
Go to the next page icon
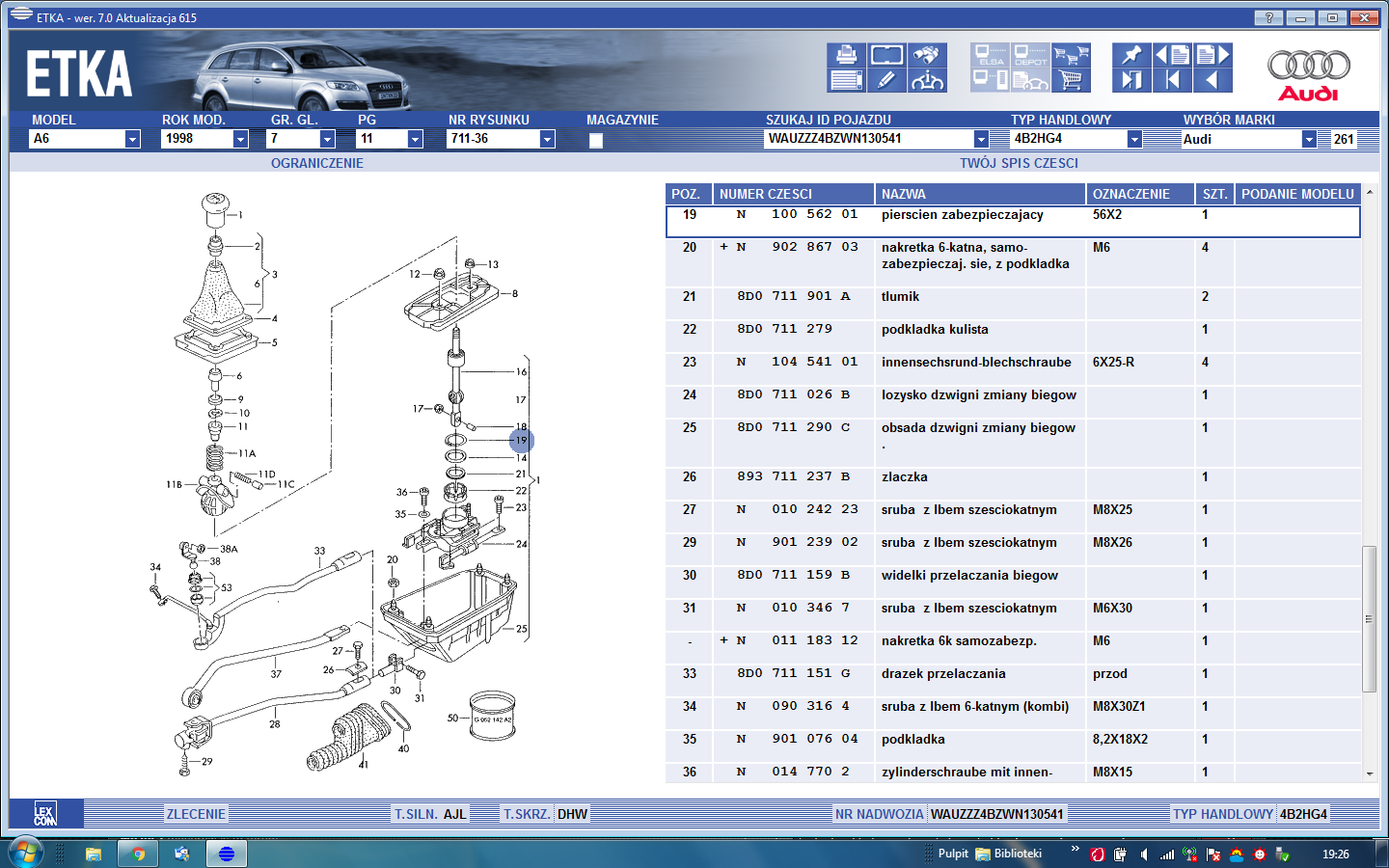pyautogui.click(x=1212, y=55)
